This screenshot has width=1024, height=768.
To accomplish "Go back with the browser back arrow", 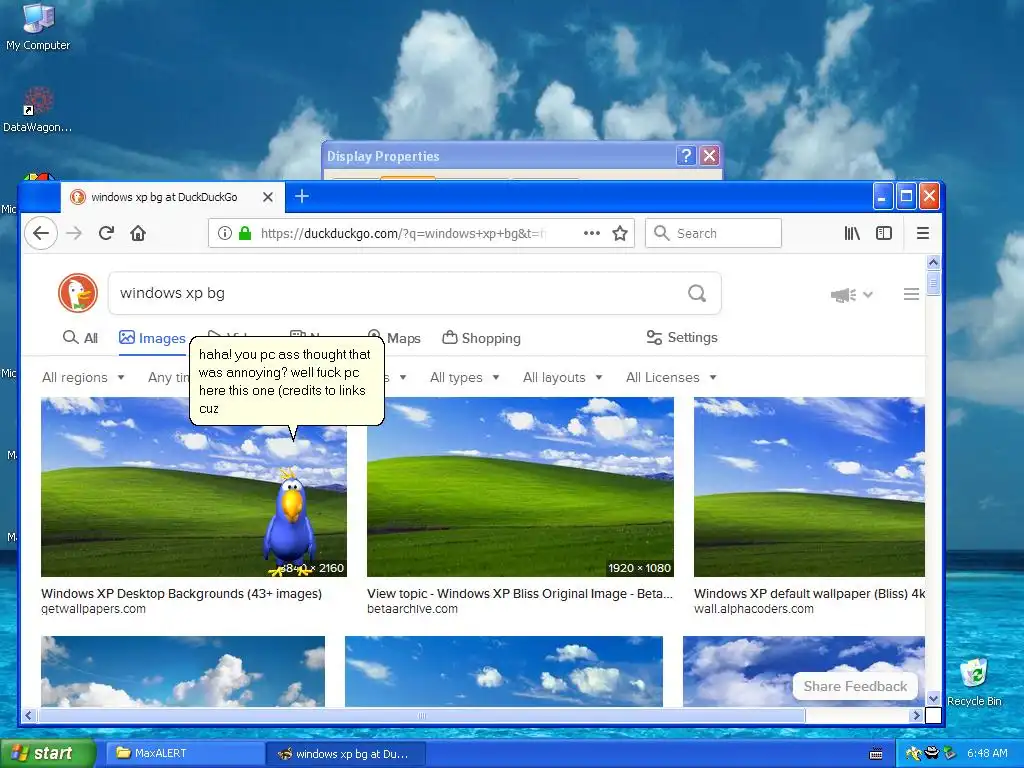I will [x=41, y=233].
